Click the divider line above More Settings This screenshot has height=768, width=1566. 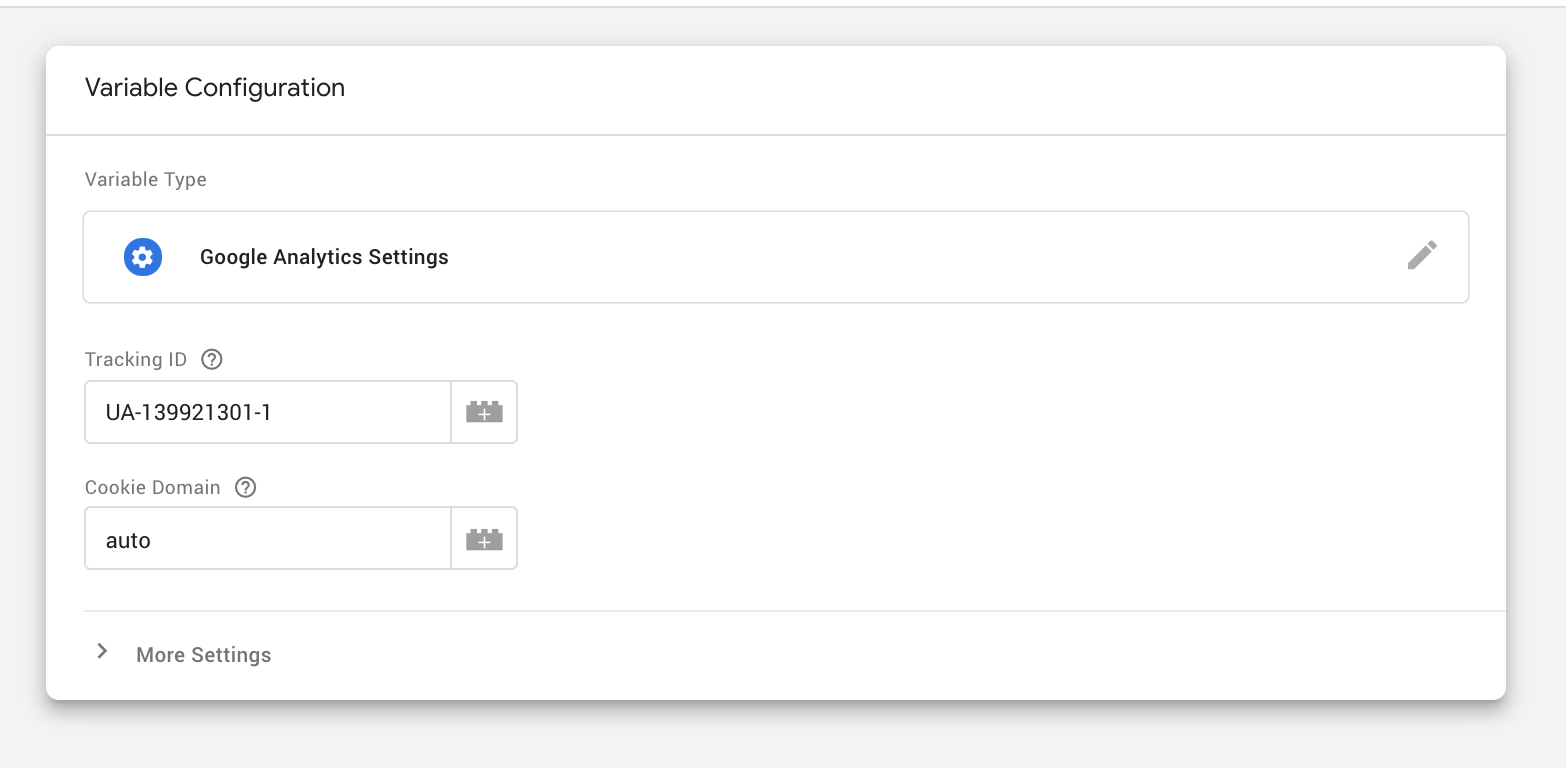[x=795, y=610]
